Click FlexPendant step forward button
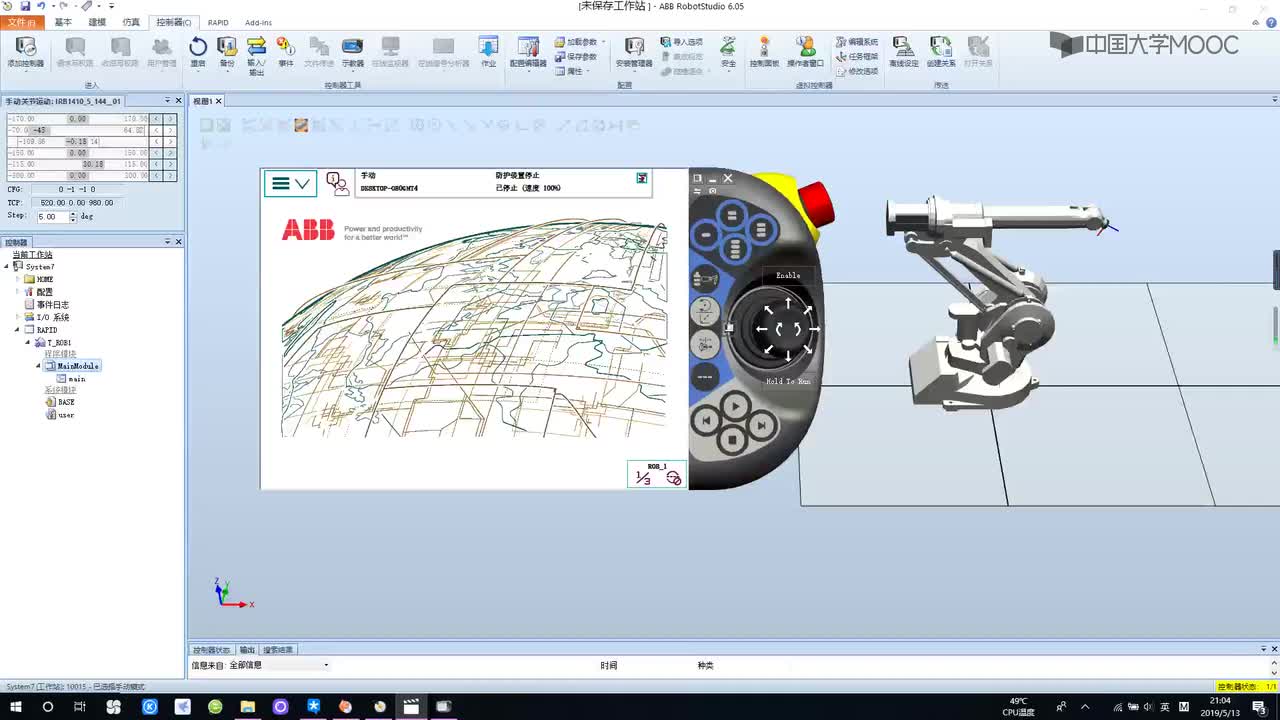This screenshot has height=720, width=1280. point(761,425)
